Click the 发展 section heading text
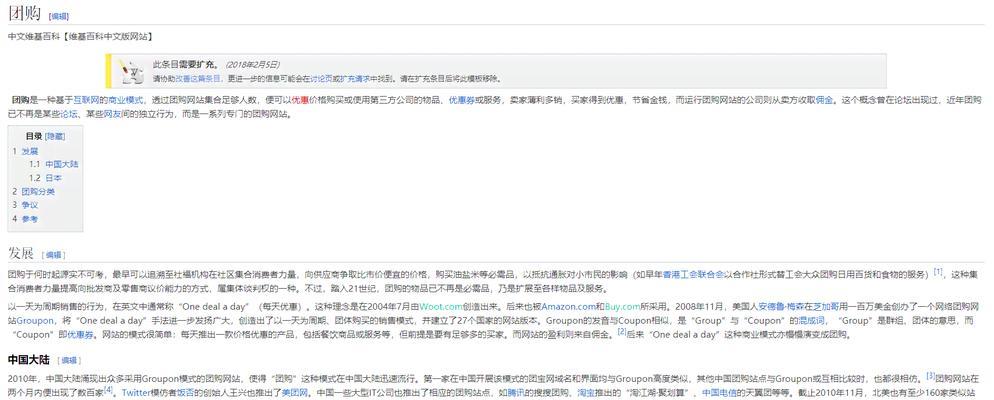994x400 pixels. pos(21,253)
